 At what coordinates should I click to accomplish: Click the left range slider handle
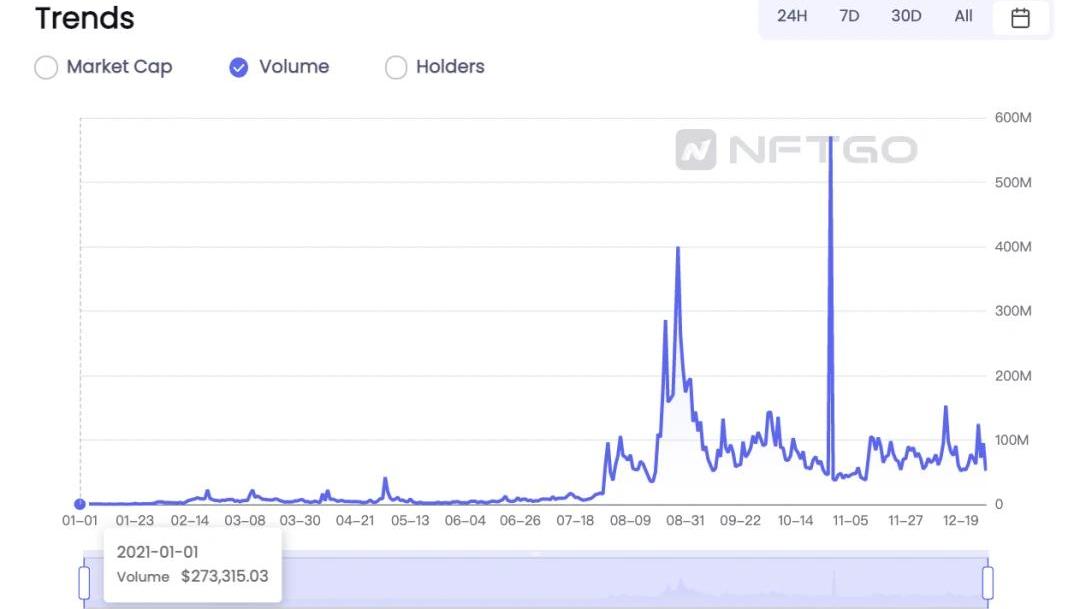(84, 582)
